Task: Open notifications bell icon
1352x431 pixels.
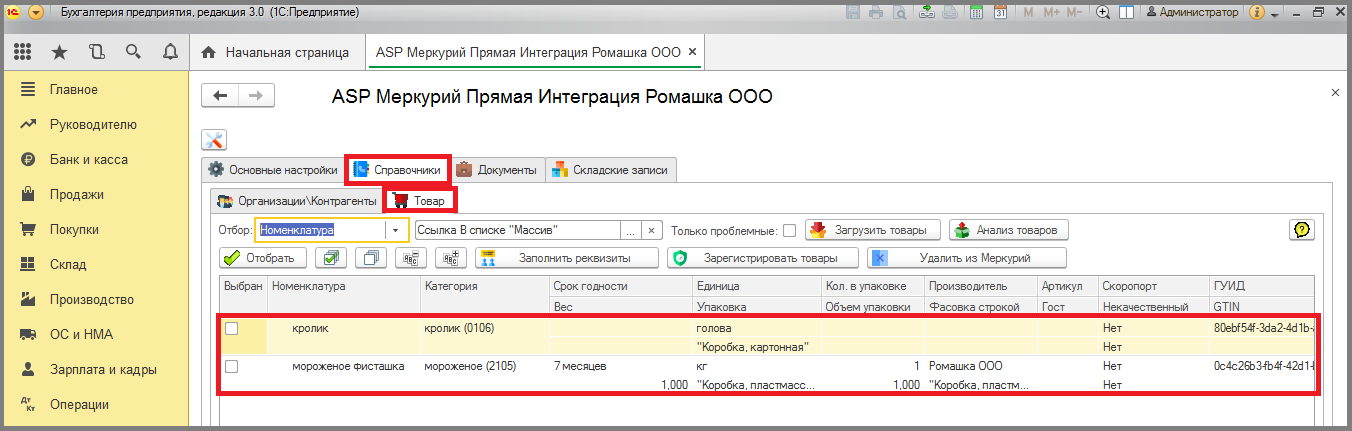Action: pyautogui.click(x=170, y=52)
